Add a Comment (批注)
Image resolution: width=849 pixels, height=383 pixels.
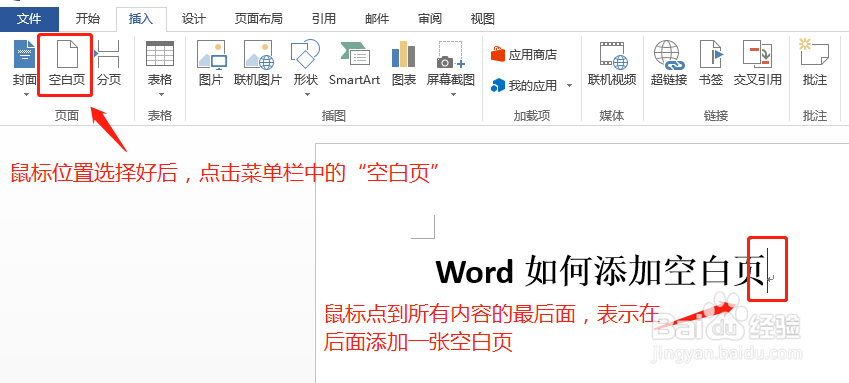[815, 63]
